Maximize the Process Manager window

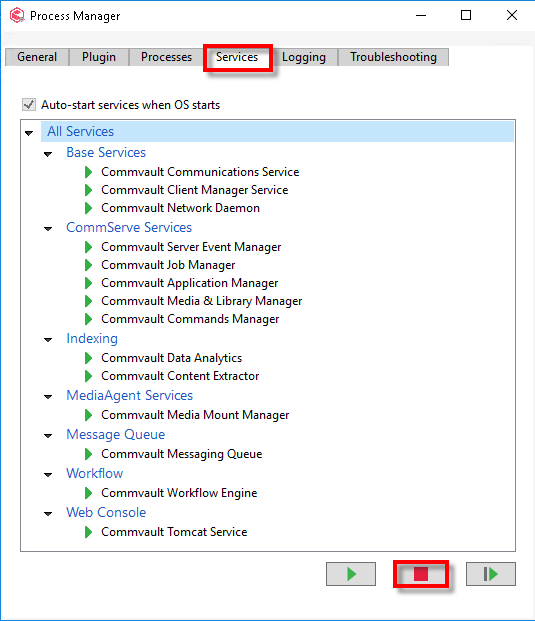[466, 15]
